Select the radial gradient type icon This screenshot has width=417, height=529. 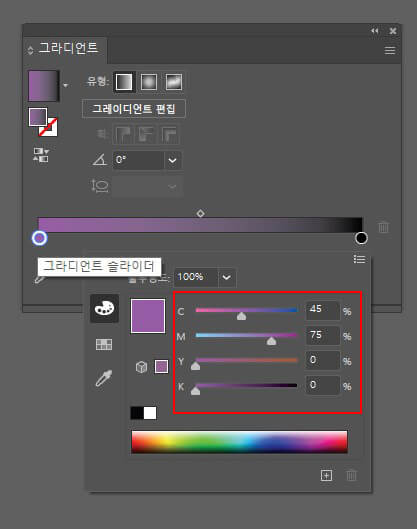[x=149, y=82]
